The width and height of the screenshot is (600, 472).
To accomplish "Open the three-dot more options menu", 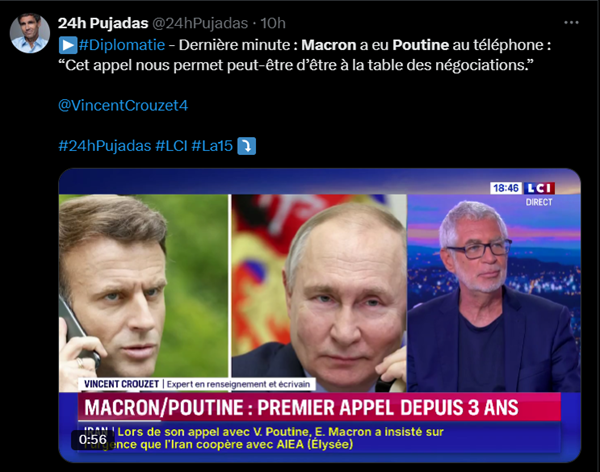I will 571,23.
